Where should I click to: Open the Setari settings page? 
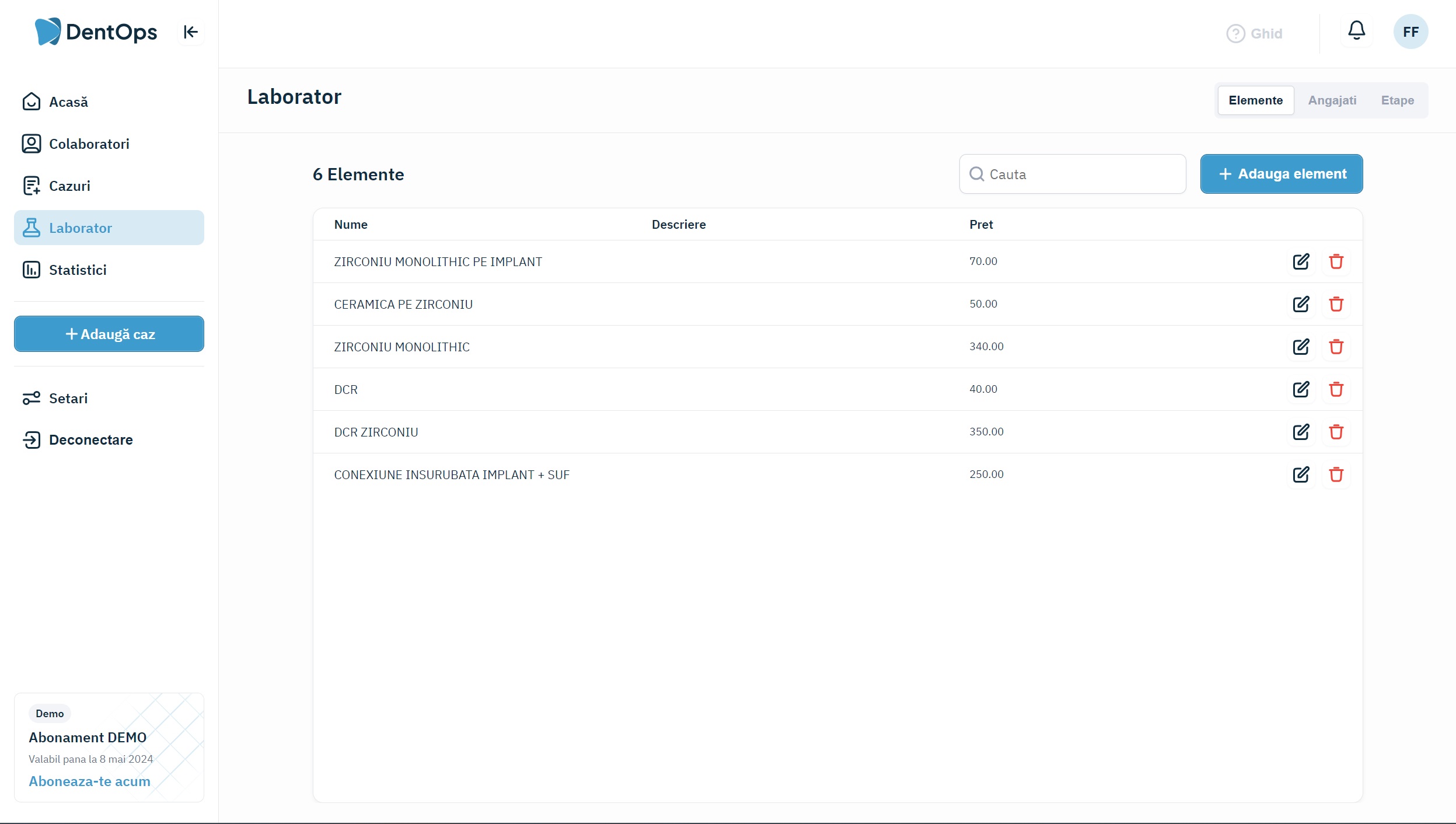pyautogui.click(x=68, y=398)
